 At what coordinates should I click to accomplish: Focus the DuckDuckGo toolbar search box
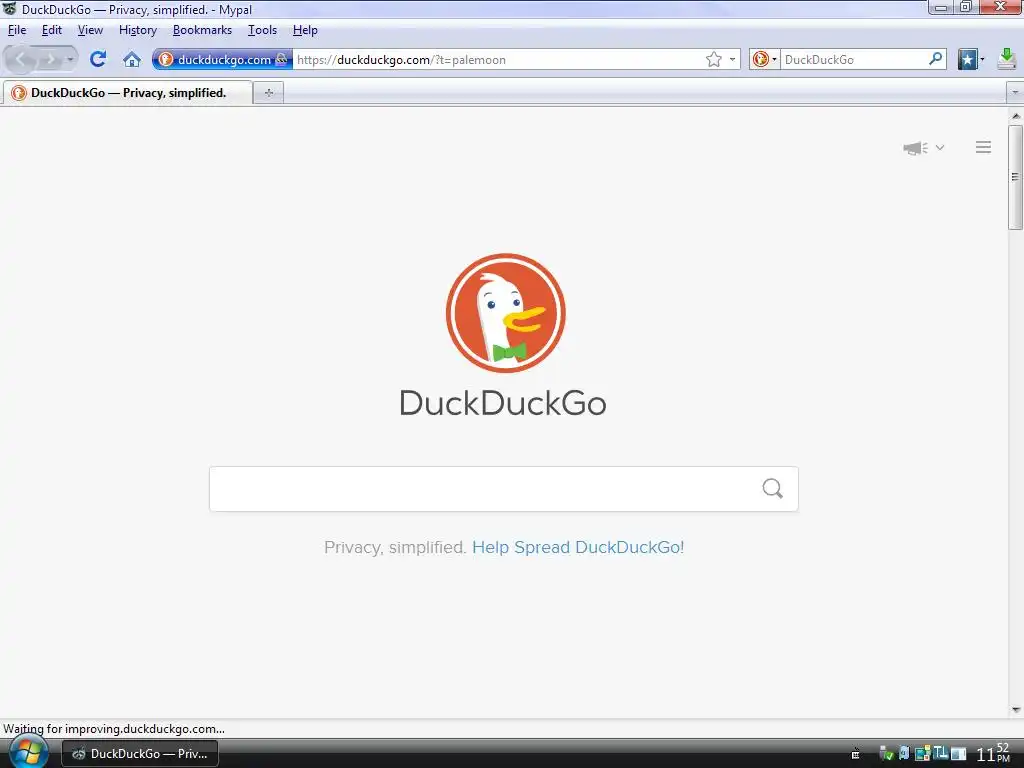coord(854,59)
